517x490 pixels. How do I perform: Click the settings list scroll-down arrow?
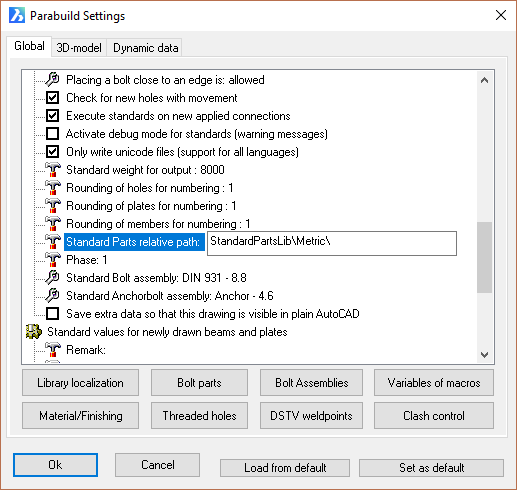[485, 355]
